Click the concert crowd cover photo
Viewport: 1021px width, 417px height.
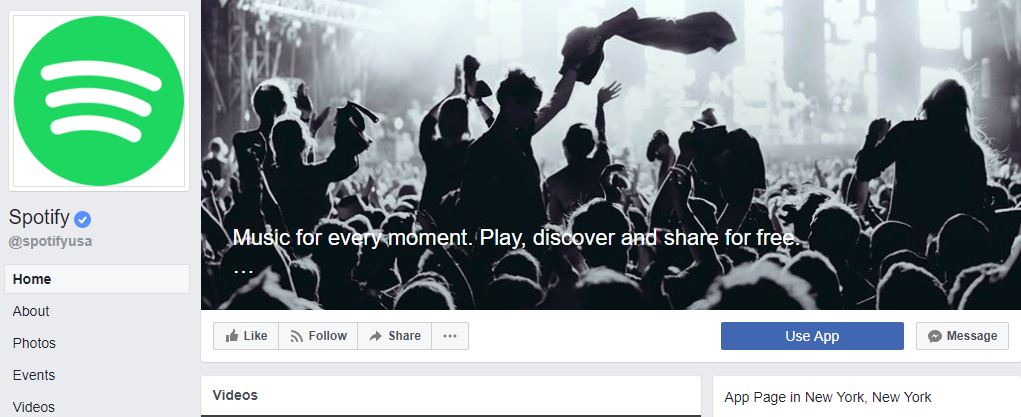[x=611, y=154]
